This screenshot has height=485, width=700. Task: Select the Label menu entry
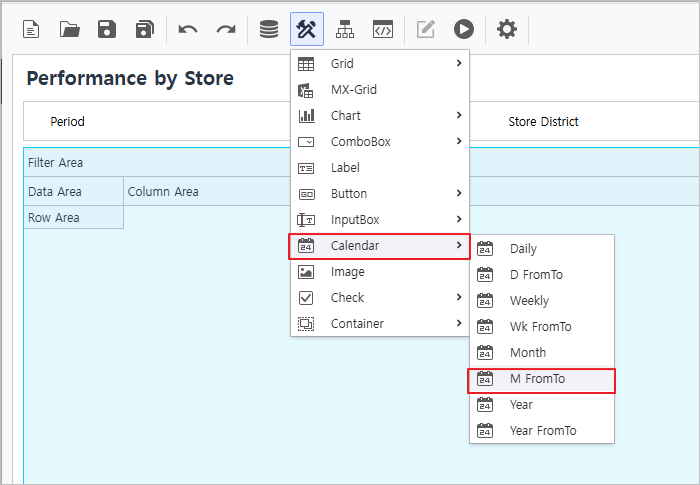pos(380,168)
